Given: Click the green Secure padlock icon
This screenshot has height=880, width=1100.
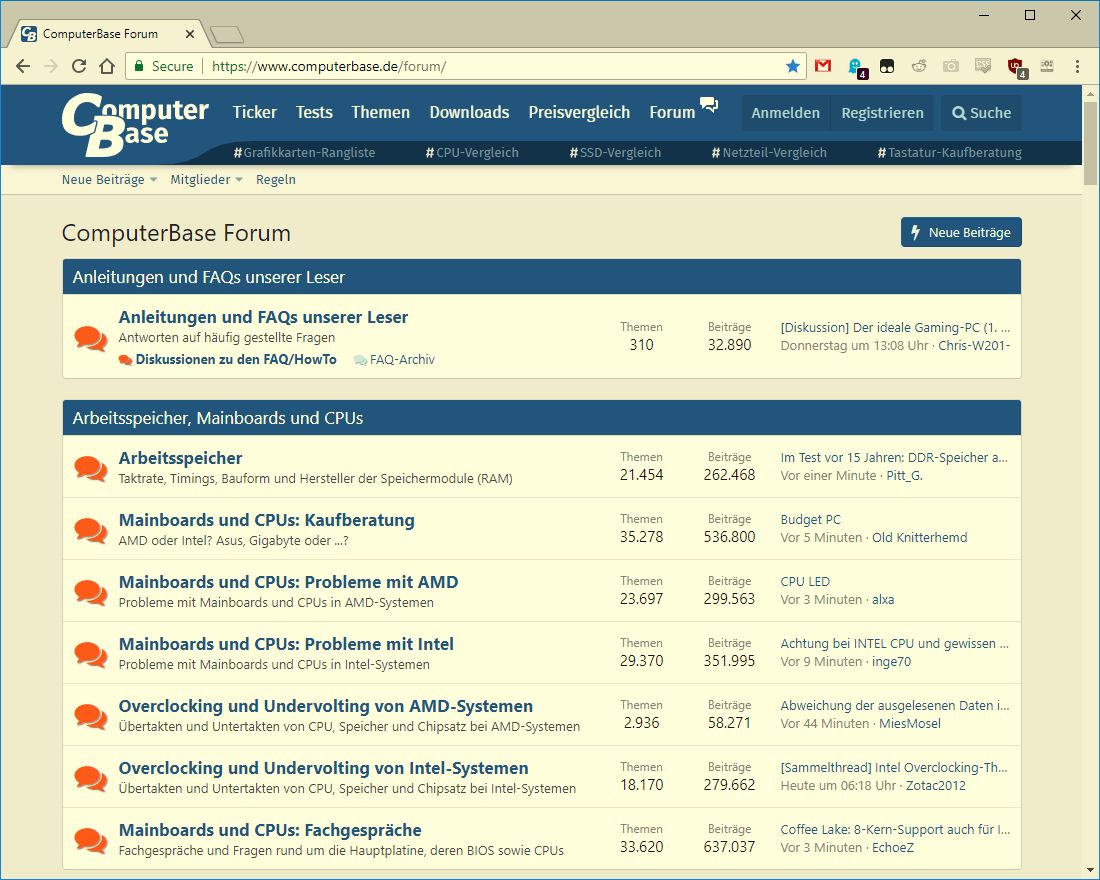Looking at the screenshot, I should coord(139,66).
